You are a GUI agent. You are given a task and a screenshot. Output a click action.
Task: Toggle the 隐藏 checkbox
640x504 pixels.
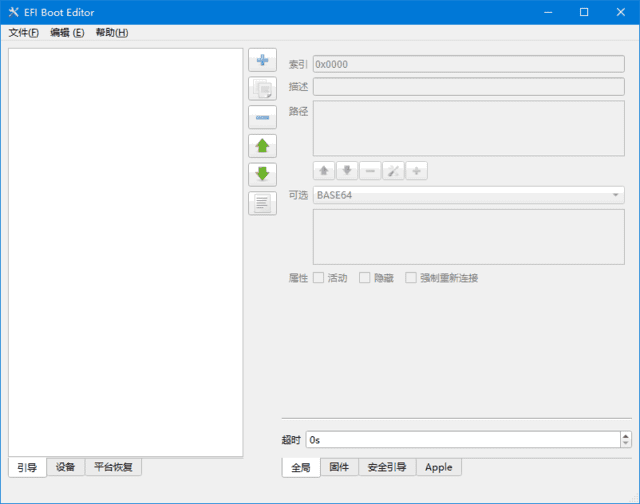click(x=365, y=278)
